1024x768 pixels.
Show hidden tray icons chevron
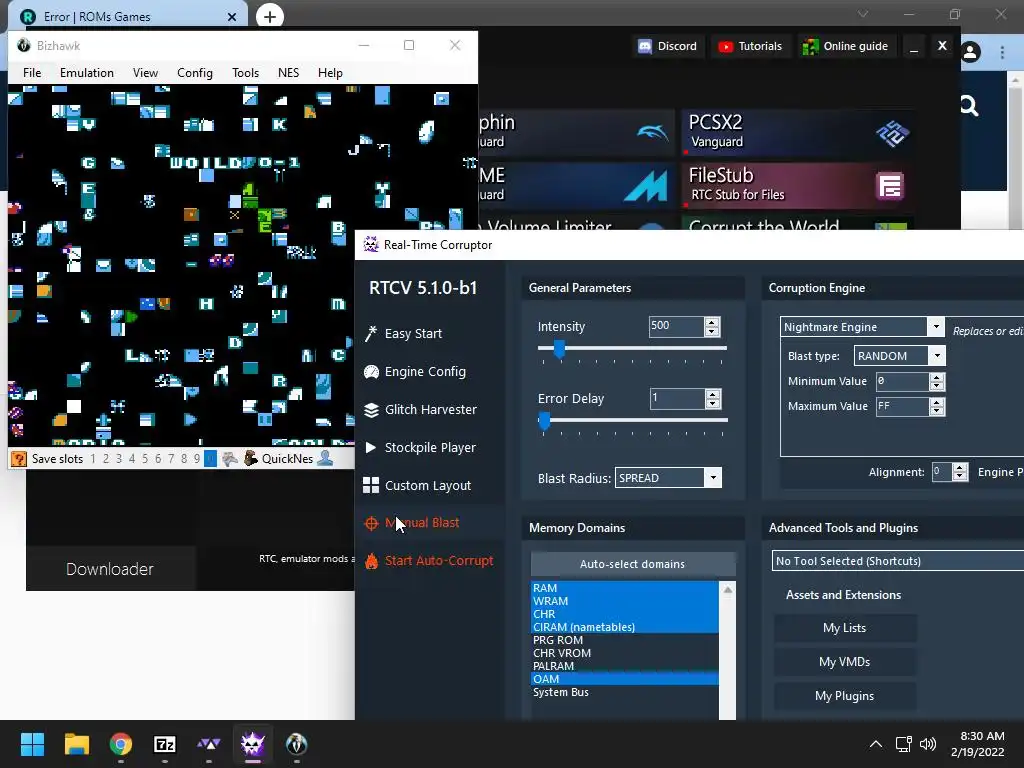(876, 744)
